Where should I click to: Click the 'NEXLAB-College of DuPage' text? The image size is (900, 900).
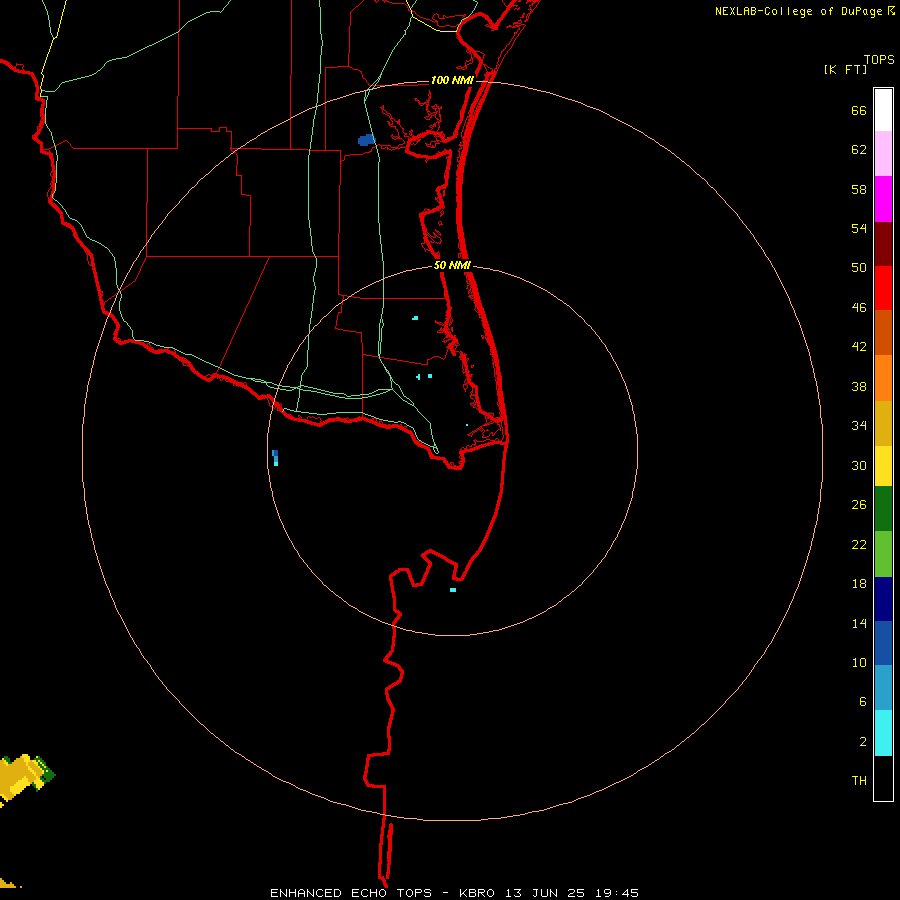tap(798, 11)
